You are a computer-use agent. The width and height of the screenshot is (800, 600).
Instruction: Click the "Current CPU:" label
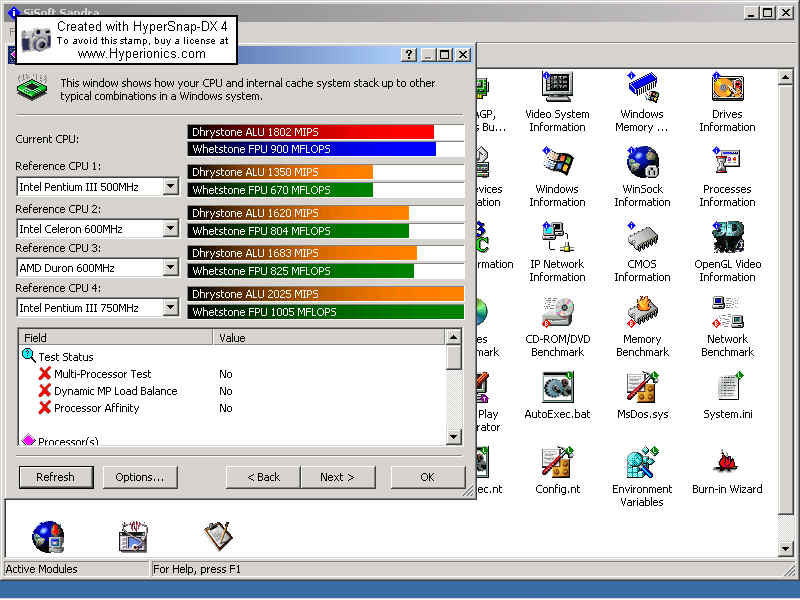pos(47,139)
